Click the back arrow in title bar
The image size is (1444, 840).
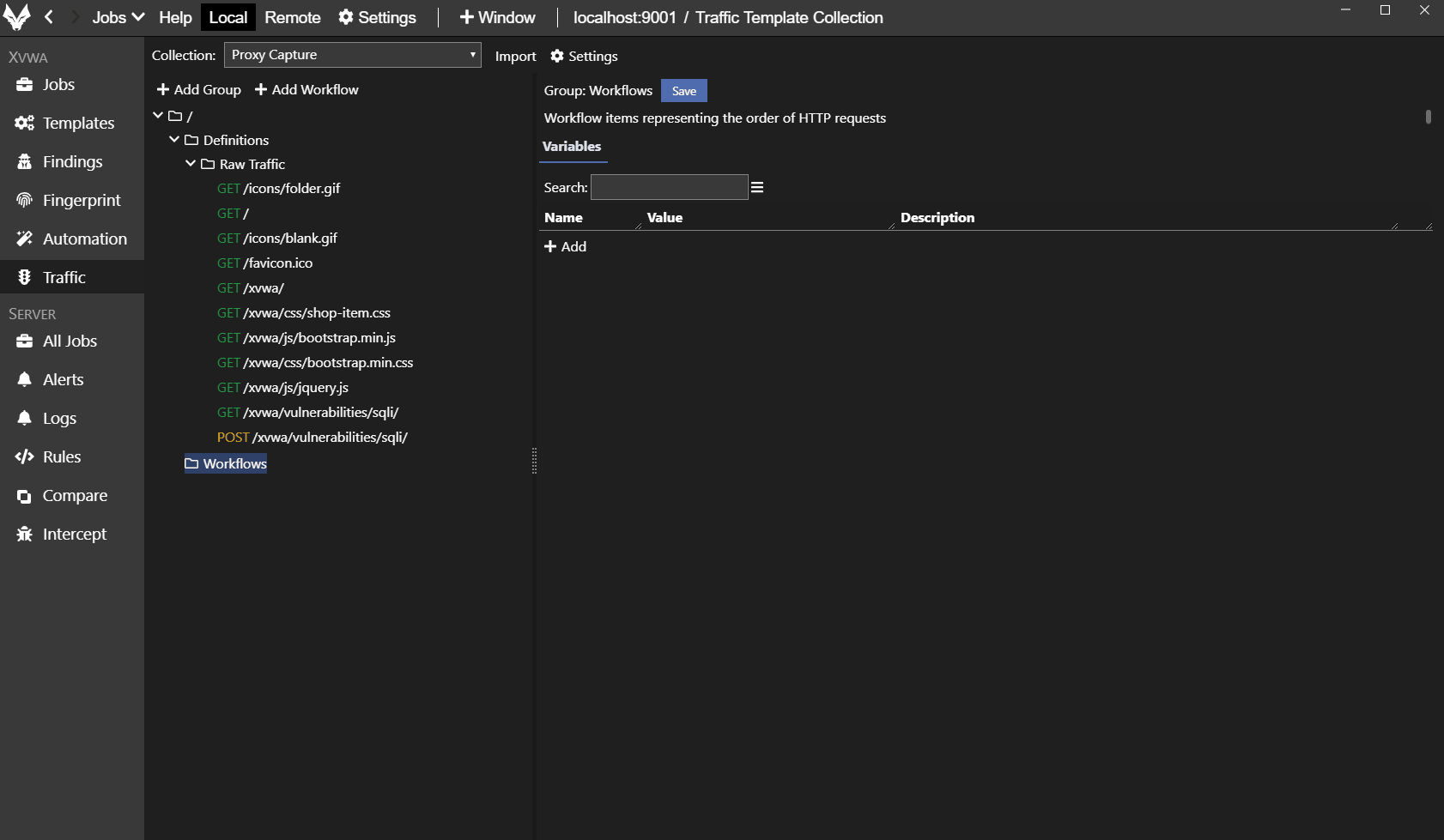coord(49,17)
